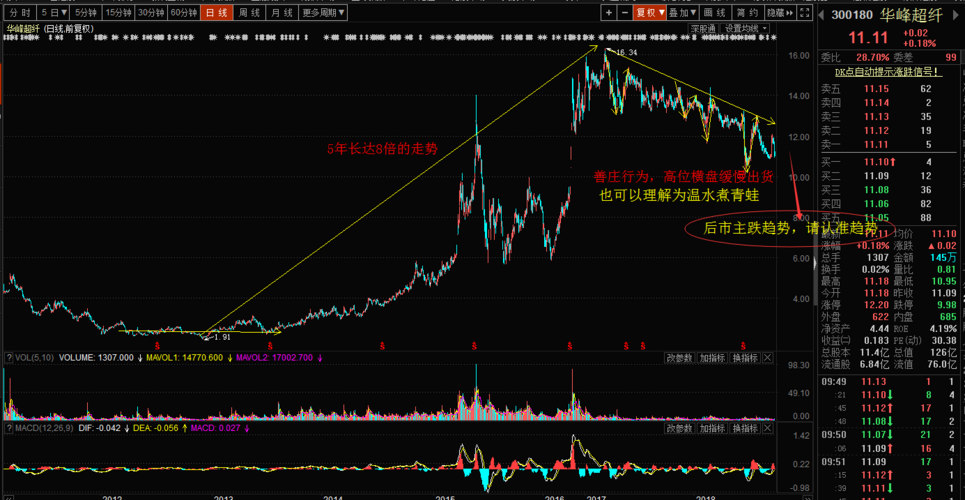This screenshot has width=965, height=500.
Task: Open the 叠加 overlay dropdown
Action: click(683, 13)
